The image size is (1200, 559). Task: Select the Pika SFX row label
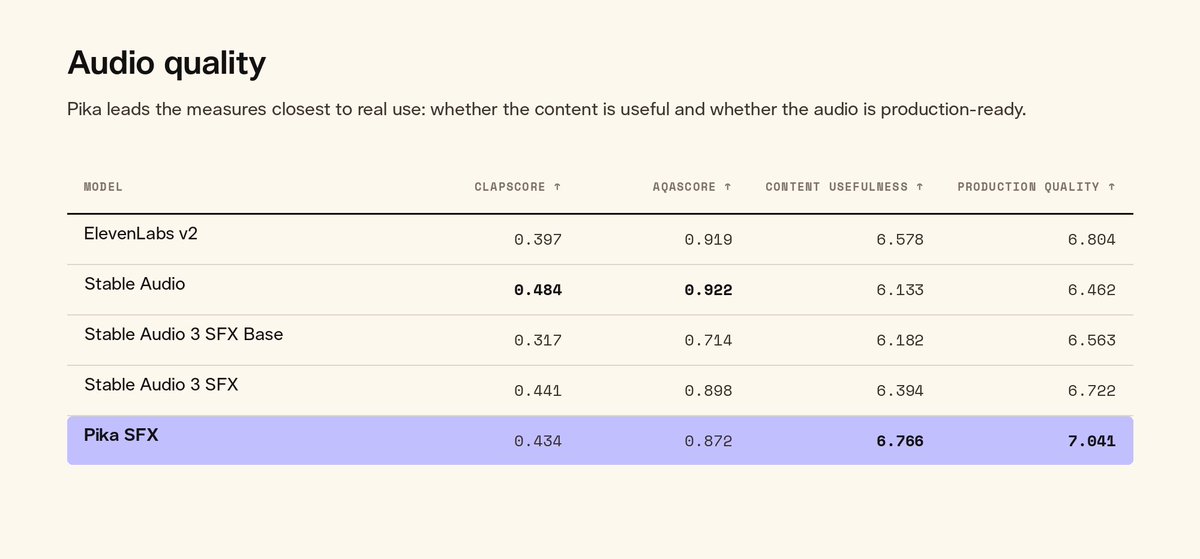[121, 435]
